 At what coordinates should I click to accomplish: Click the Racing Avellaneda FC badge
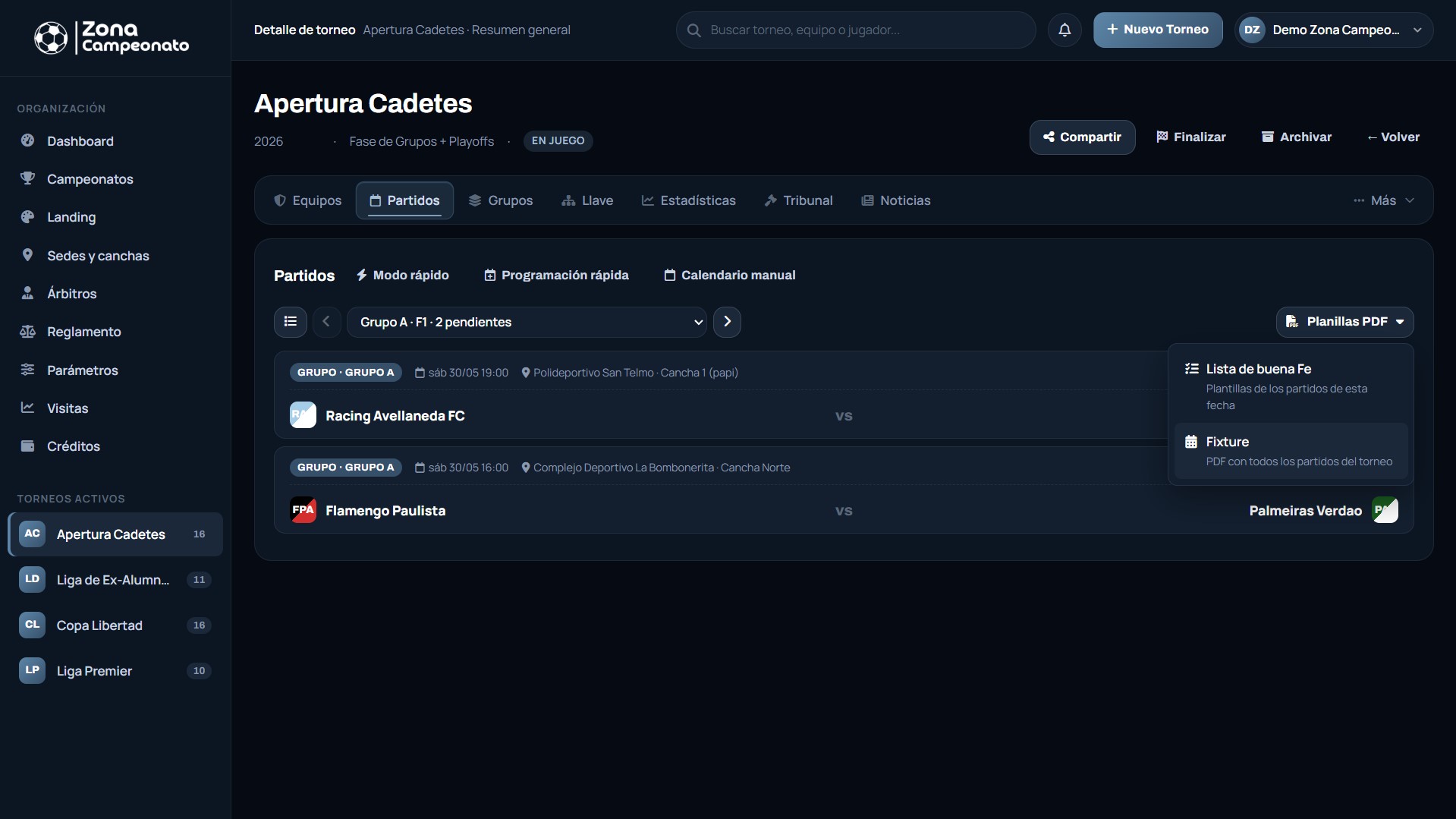[303, 415]
